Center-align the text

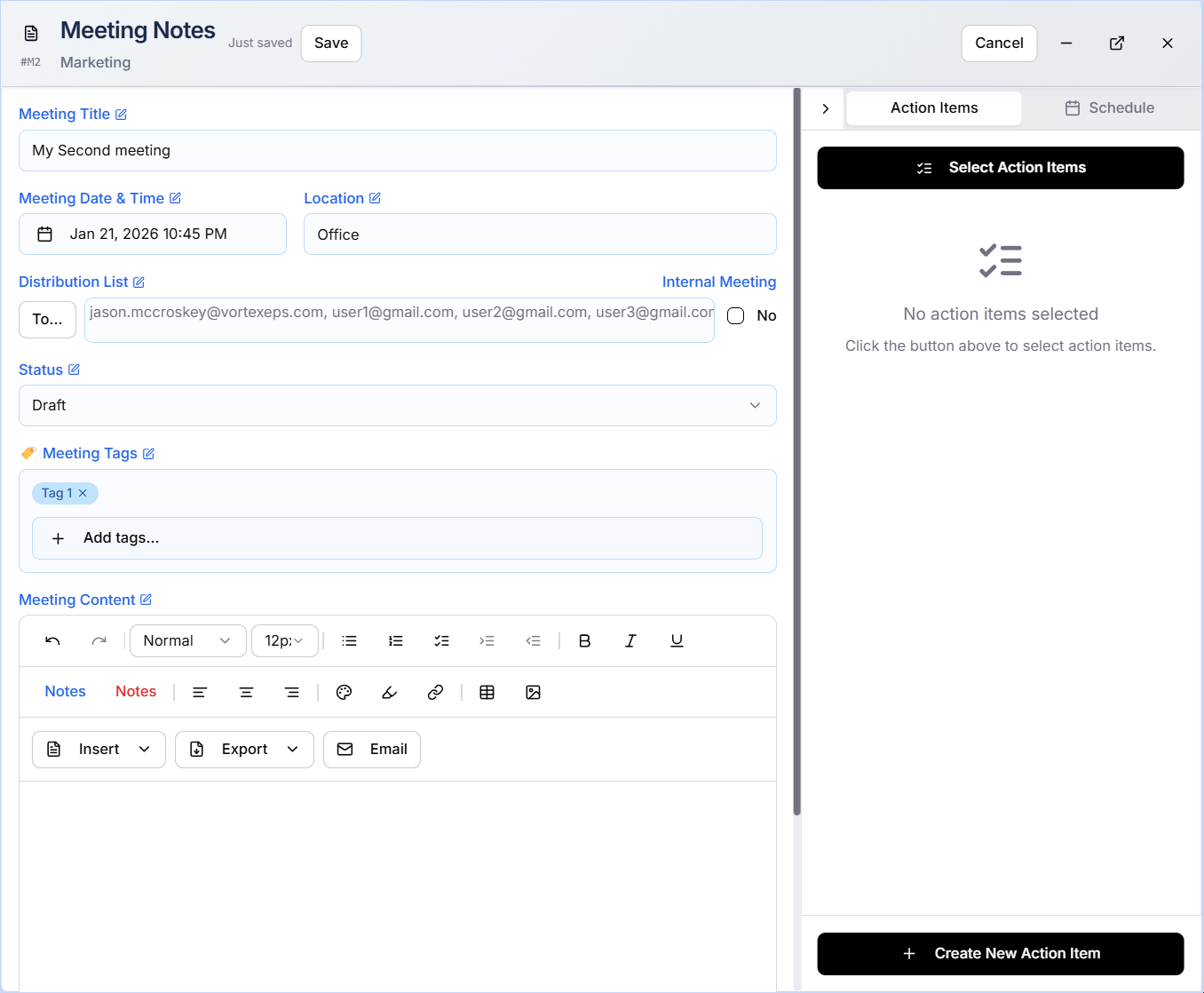tap(246, 692)
